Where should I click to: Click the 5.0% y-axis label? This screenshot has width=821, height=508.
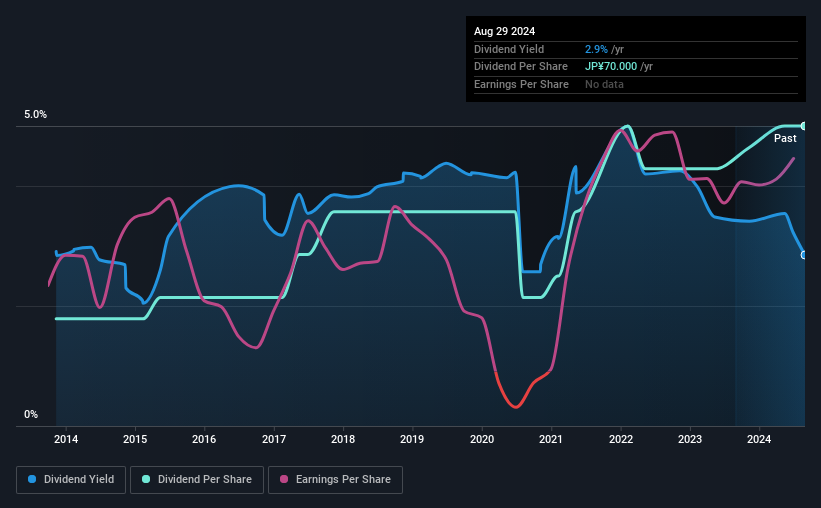pos(36,115)
